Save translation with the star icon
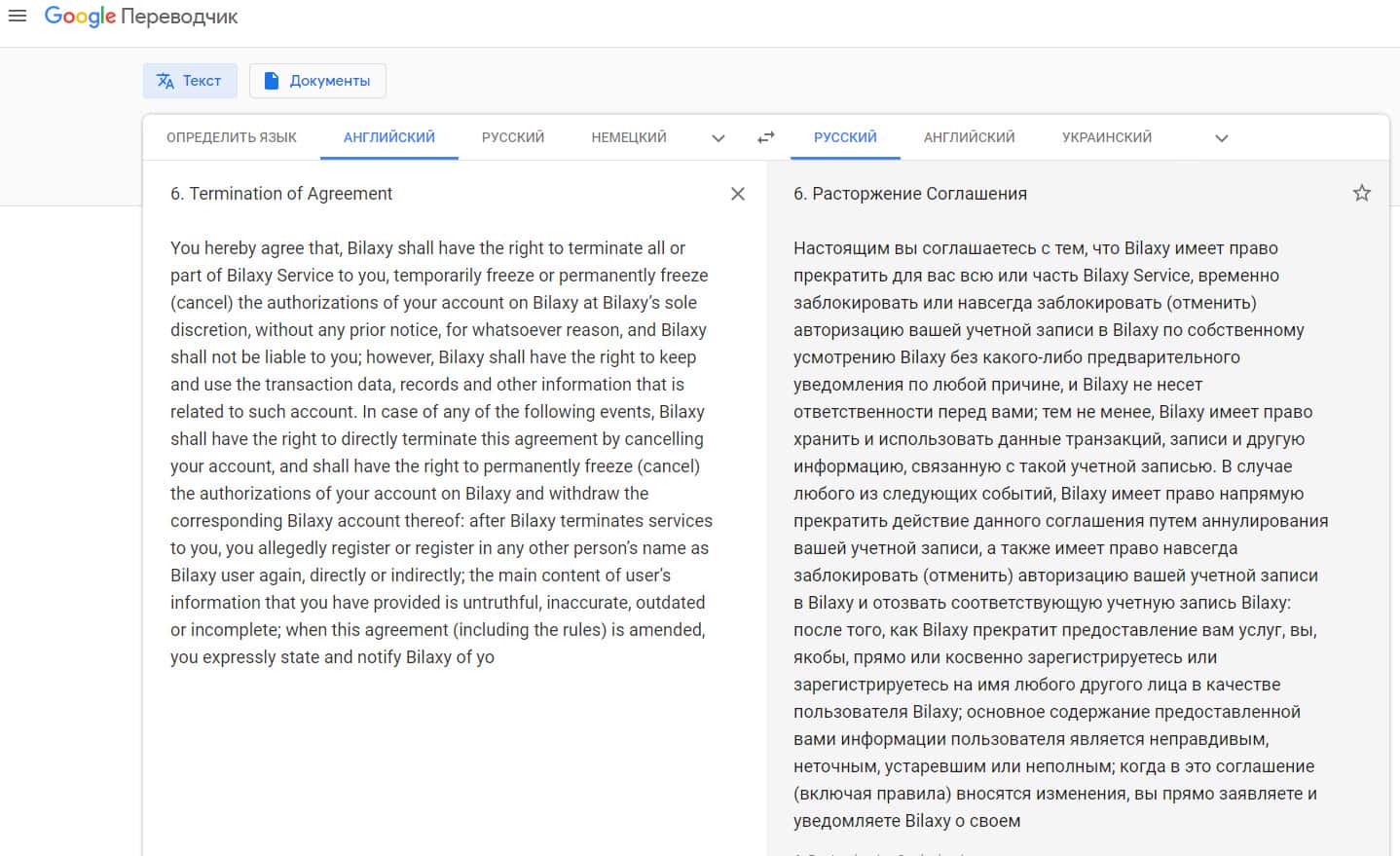Screen dimensions: 1400x856 click(1362, 193)
